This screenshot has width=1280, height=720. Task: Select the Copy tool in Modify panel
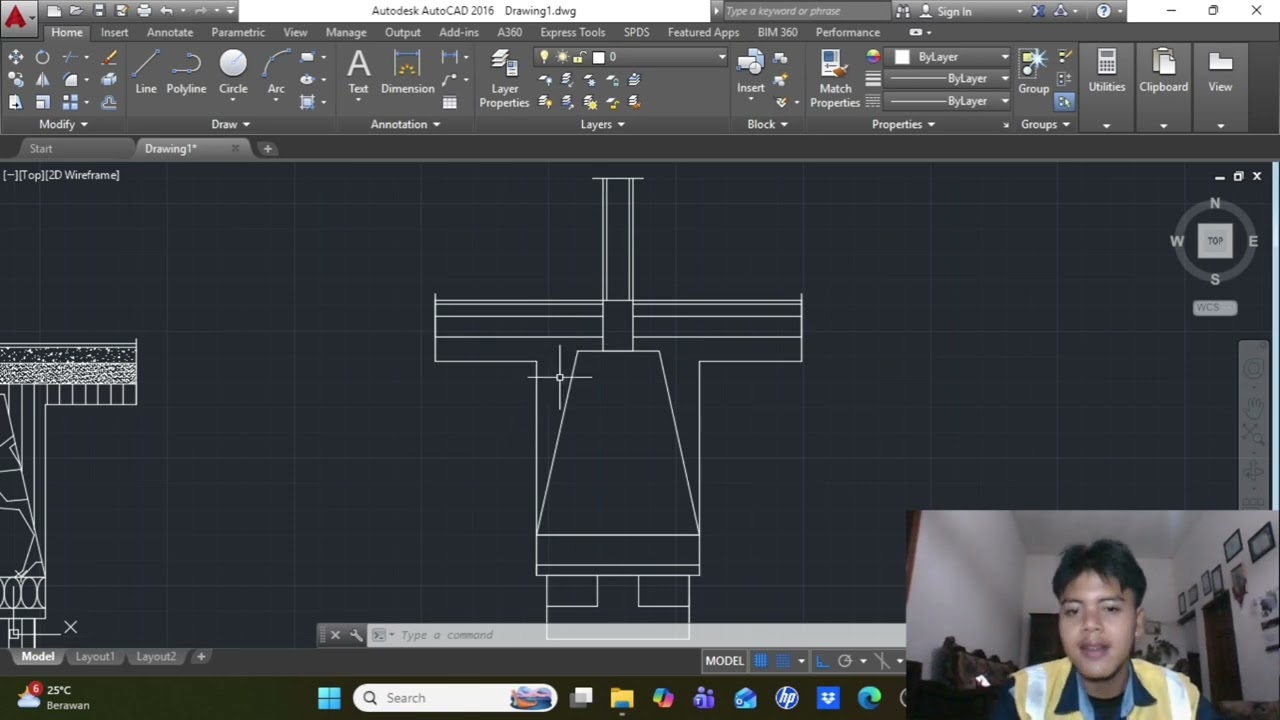pos(16,79)
